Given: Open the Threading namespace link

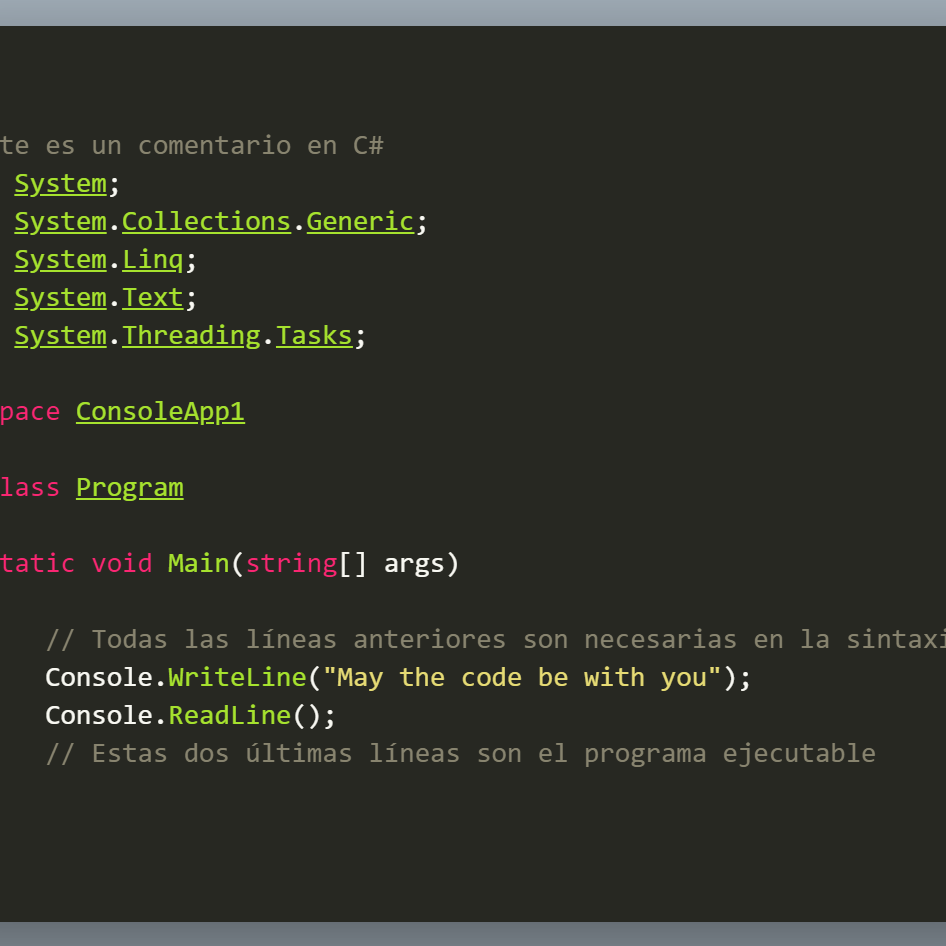Looking at the screenshot, I should tap(191, 336).
